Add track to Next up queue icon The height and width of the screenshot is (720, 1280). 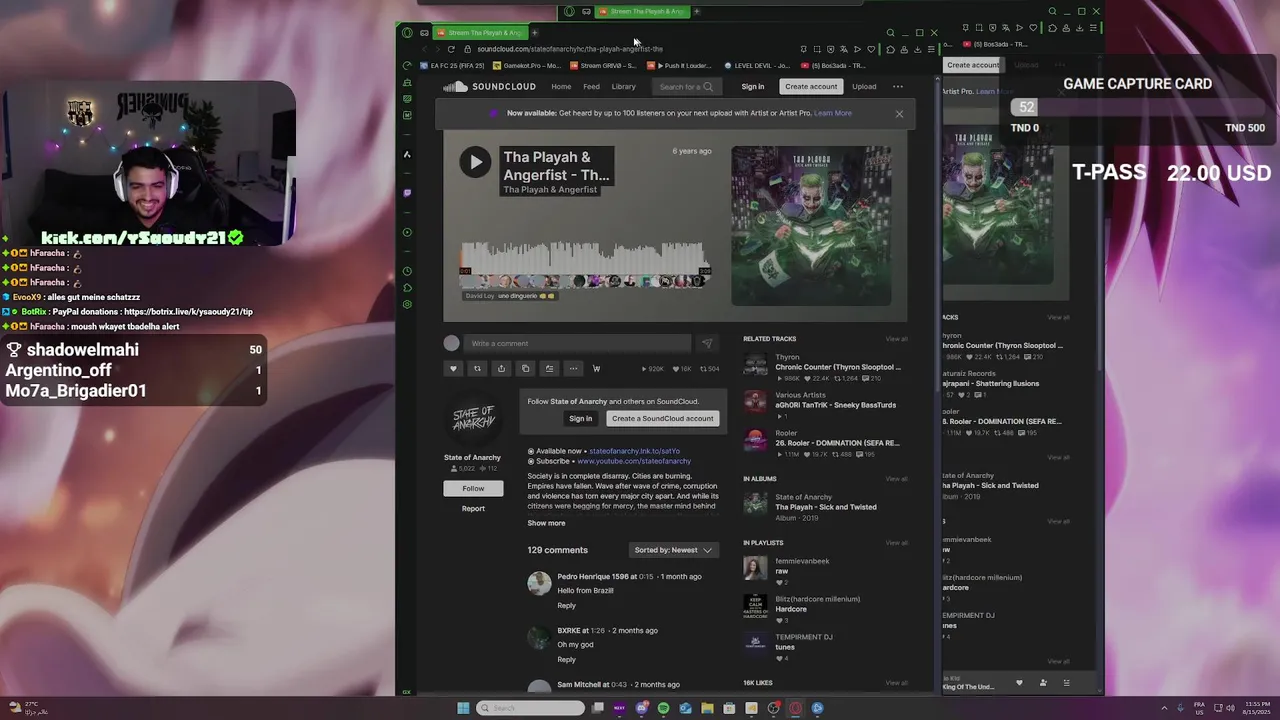(x=549, y=369)
